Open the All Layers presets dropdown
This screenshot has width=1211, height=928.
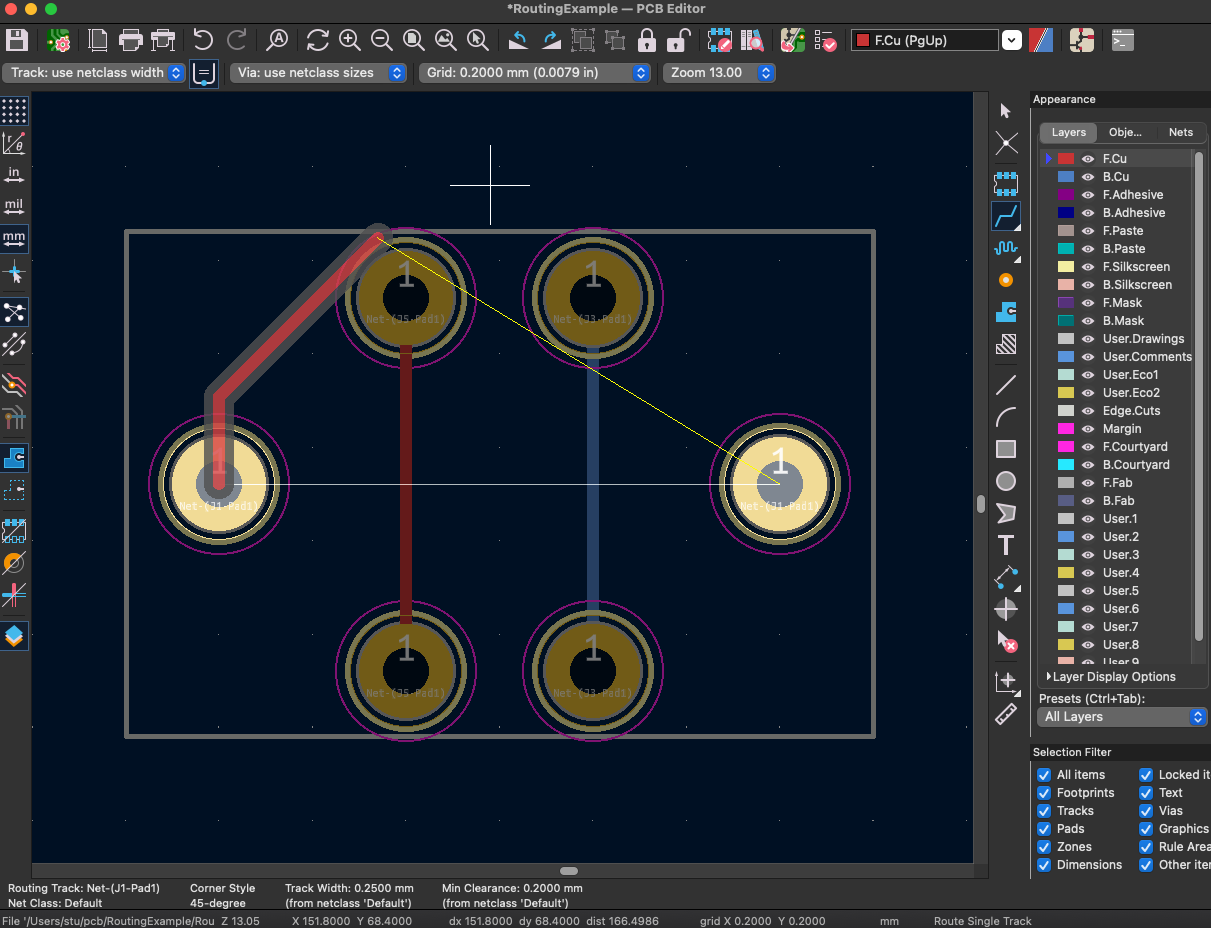1196,717
